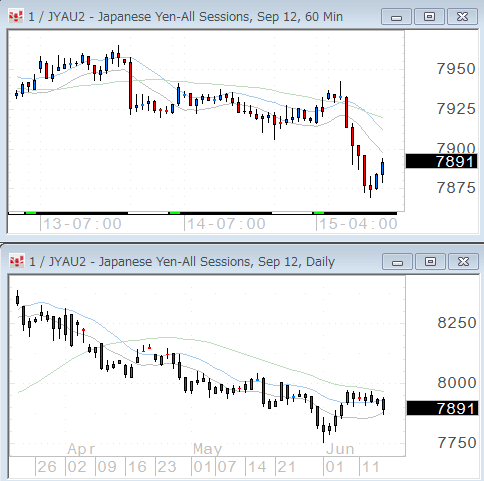The height and width of the screenshot is (481, 484).
Task: Click the last blue candle in the 60 Min chart
Action: click(383, 168)
